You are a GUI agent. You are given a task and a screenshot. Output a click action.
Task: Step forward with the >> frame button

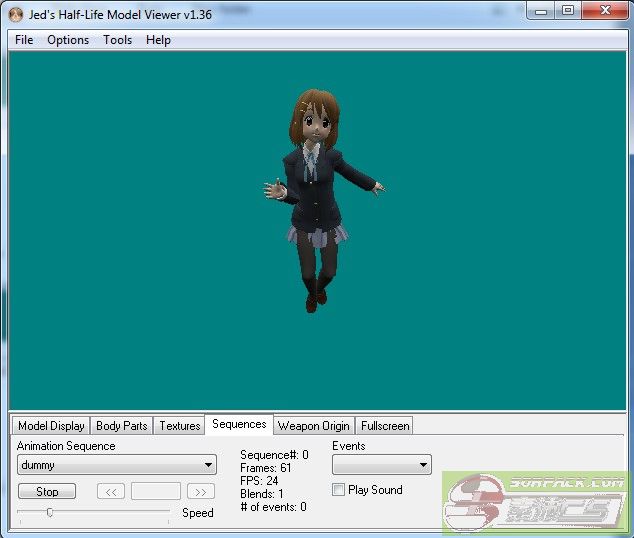click(201, 491)
